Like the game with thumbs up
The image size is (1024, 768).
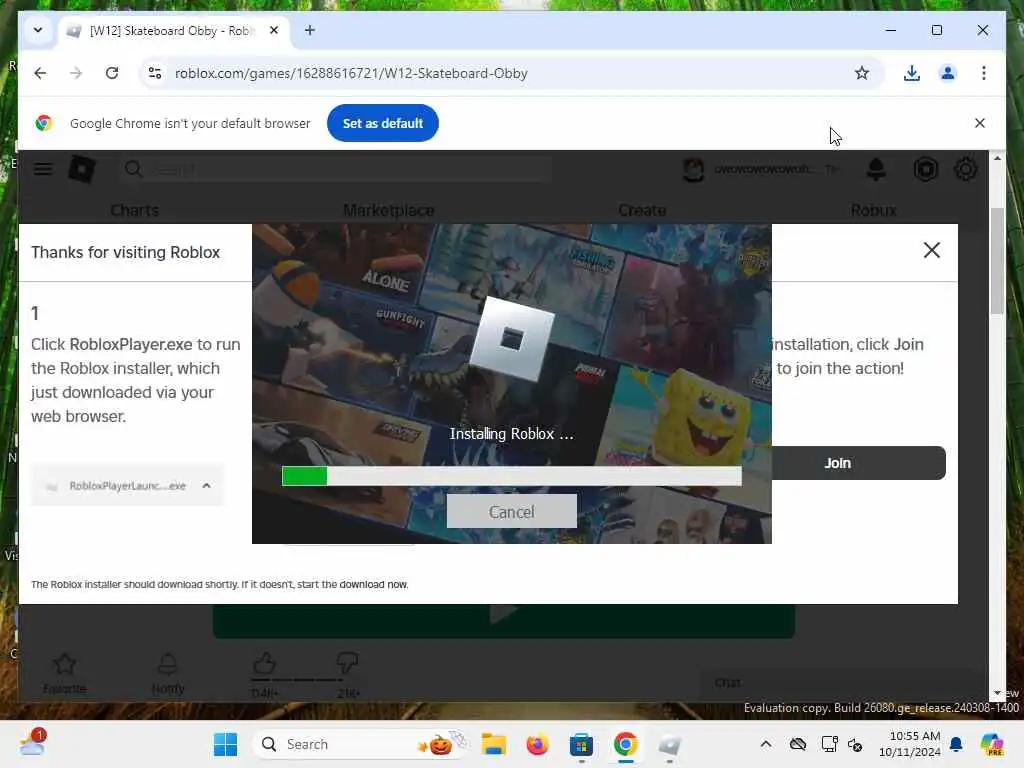(264, 664)
